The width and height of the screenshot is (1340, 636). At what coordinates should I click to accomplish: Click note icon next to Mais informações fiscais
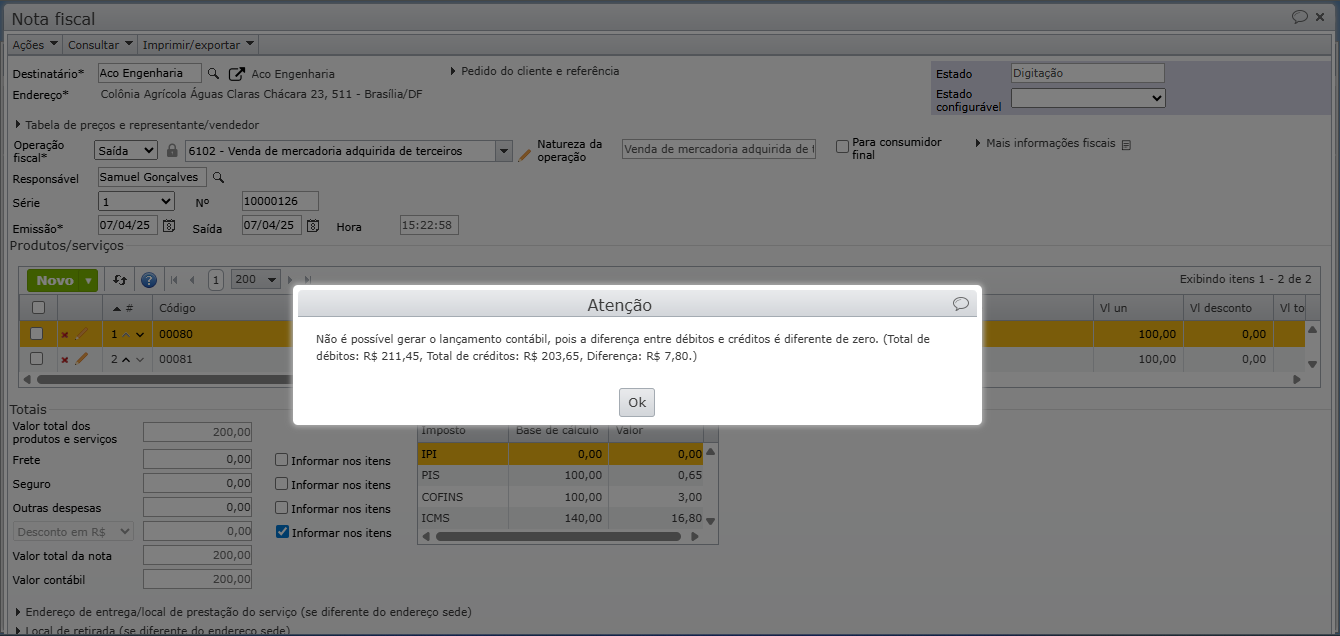(x=1126, y=144)
